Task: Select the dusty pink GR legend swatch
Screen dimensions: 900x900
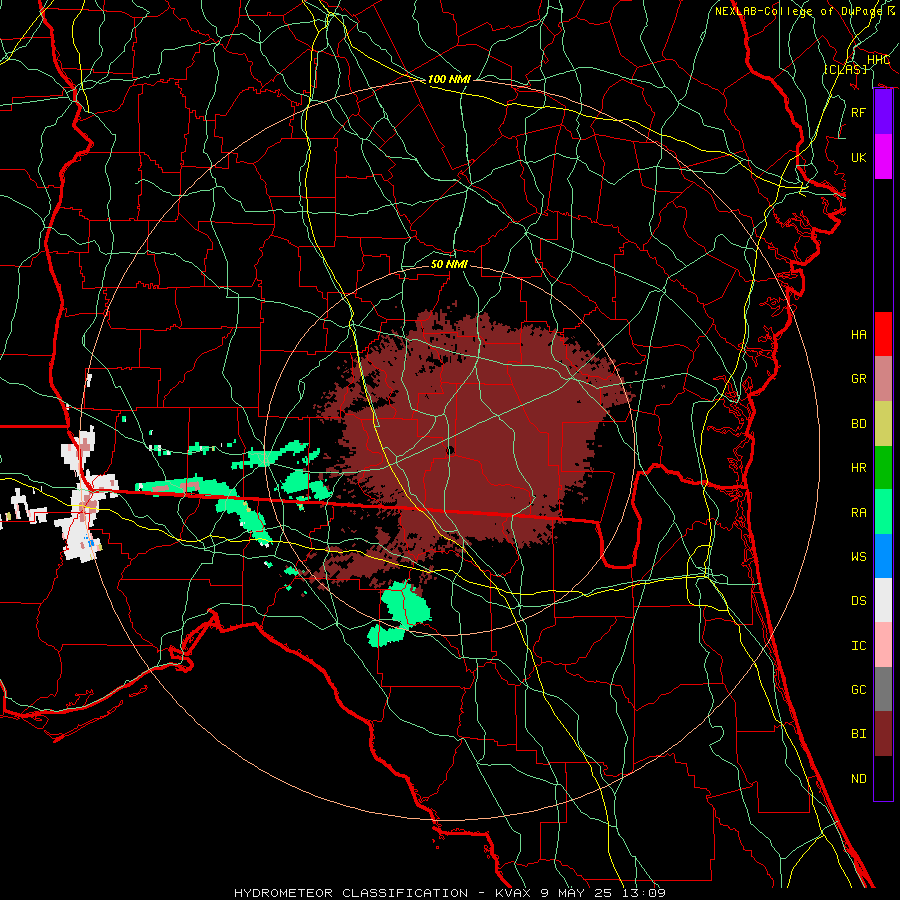Action: (x=883, y=379)
